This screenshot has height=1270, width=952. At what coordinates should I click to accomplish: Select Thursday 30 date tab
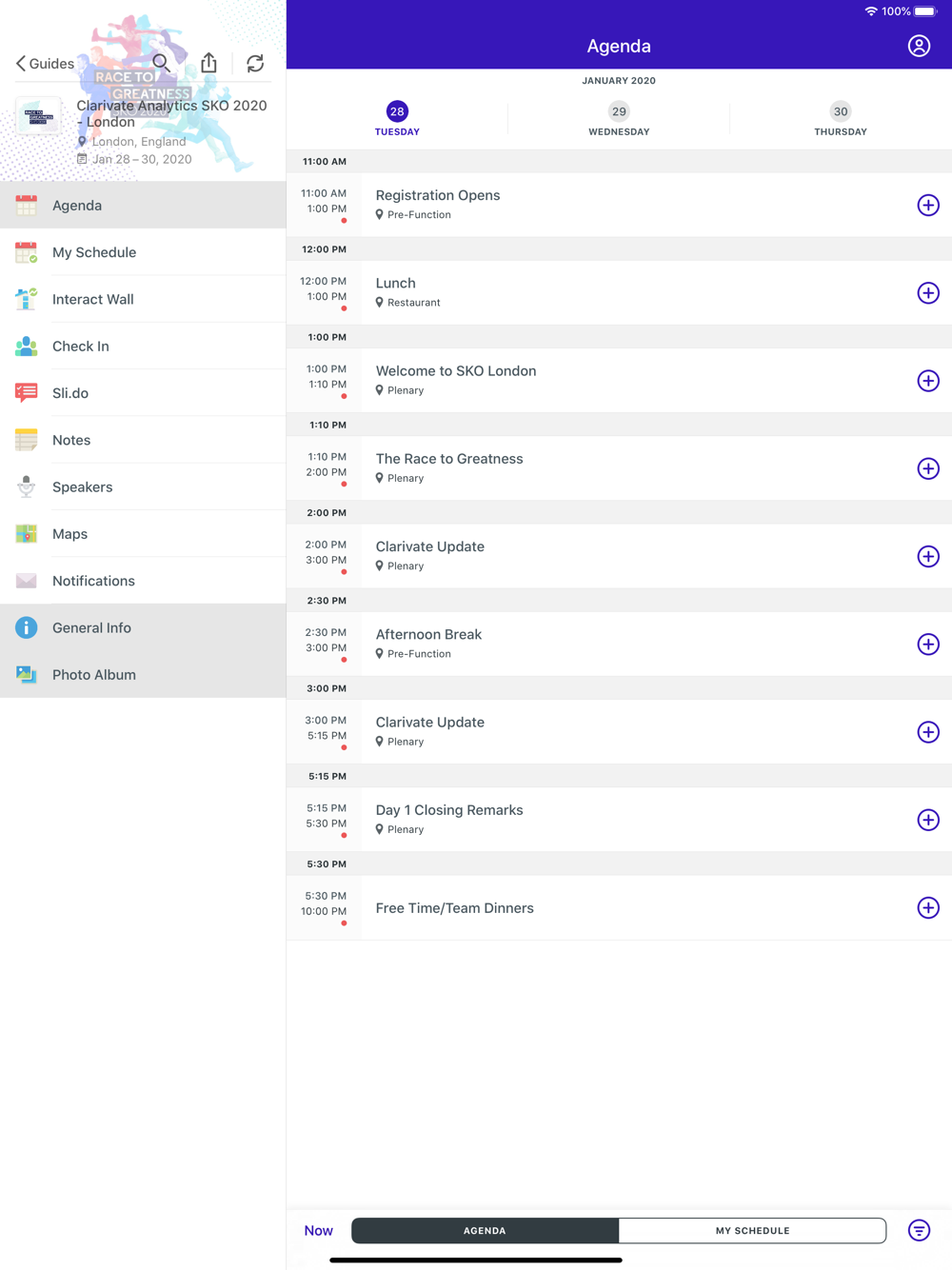coord(841,119)
